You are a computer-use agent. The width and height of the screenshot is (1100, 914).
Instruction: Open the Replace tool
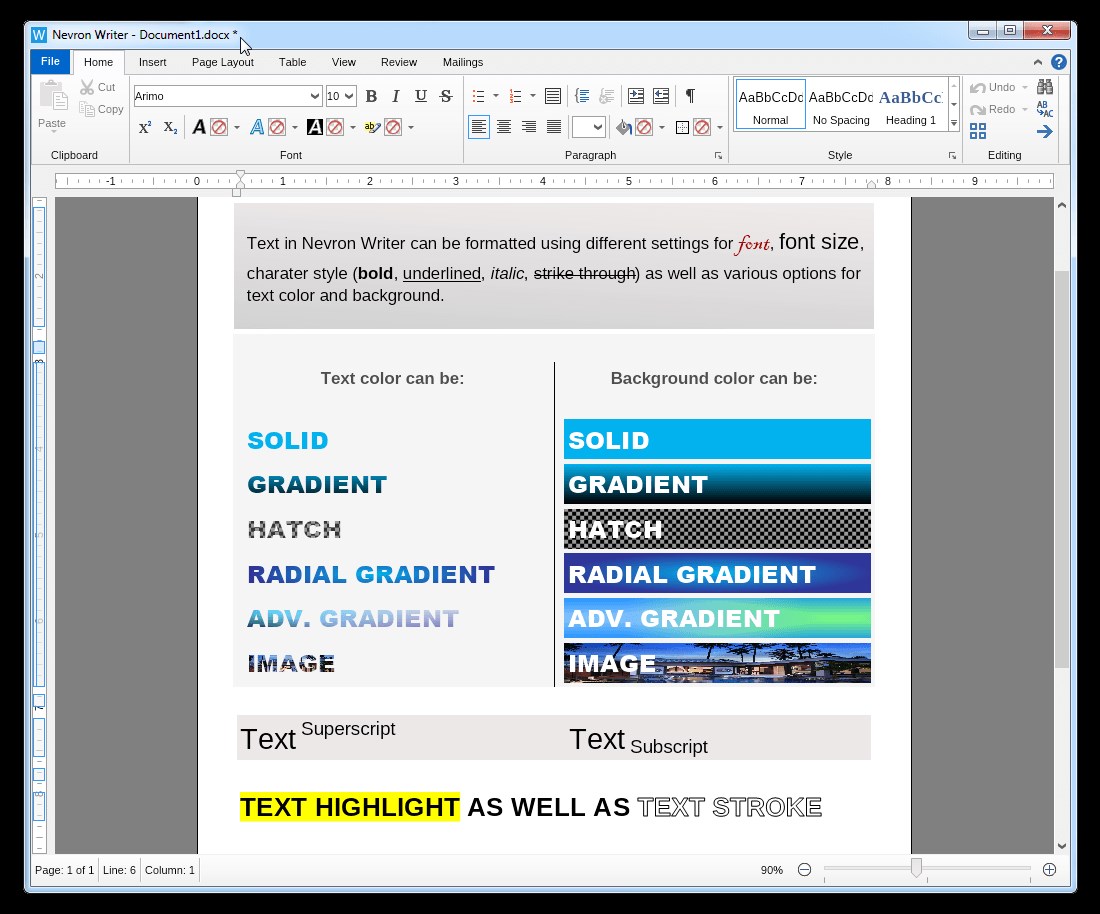[1045, 109]
